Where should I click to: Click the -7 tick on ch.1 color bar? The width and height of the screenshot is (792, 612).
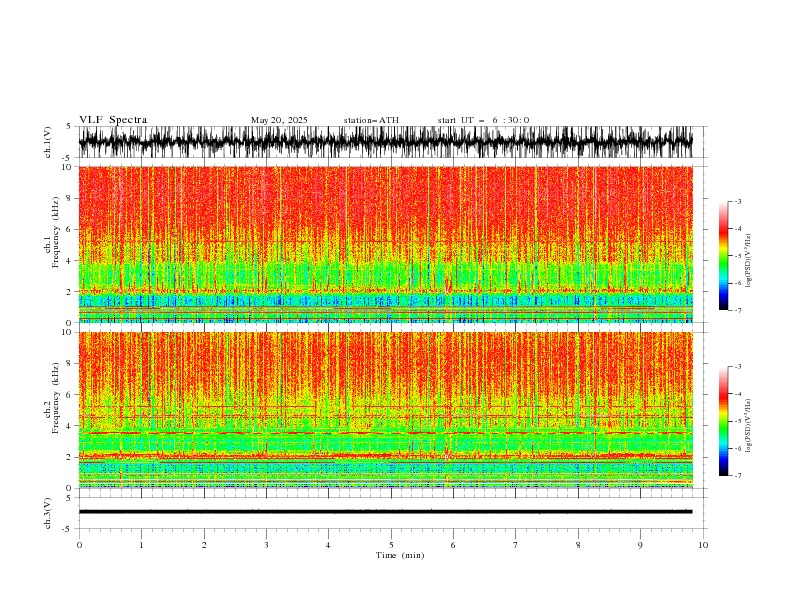[737, 310]
